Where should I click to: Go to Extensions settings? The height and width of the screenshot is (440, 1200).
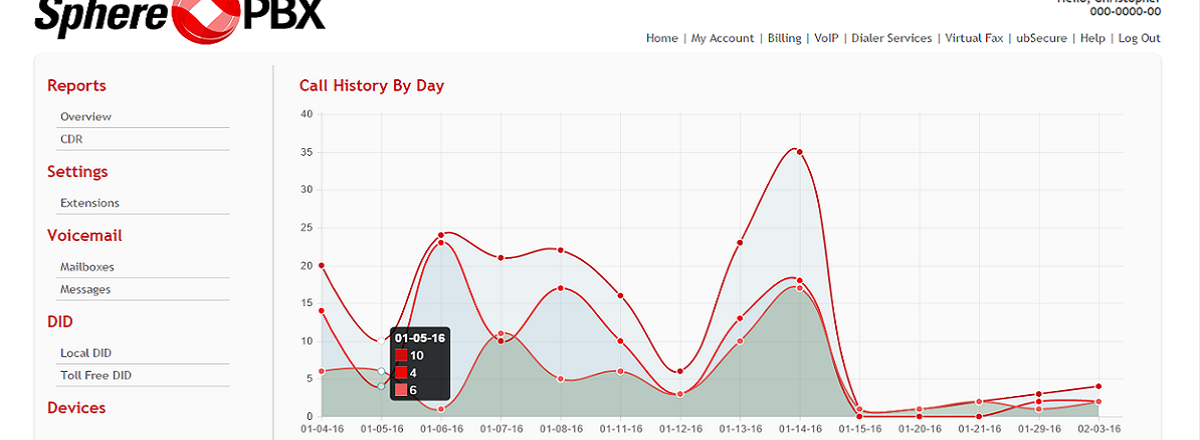[x=89, y=203]
